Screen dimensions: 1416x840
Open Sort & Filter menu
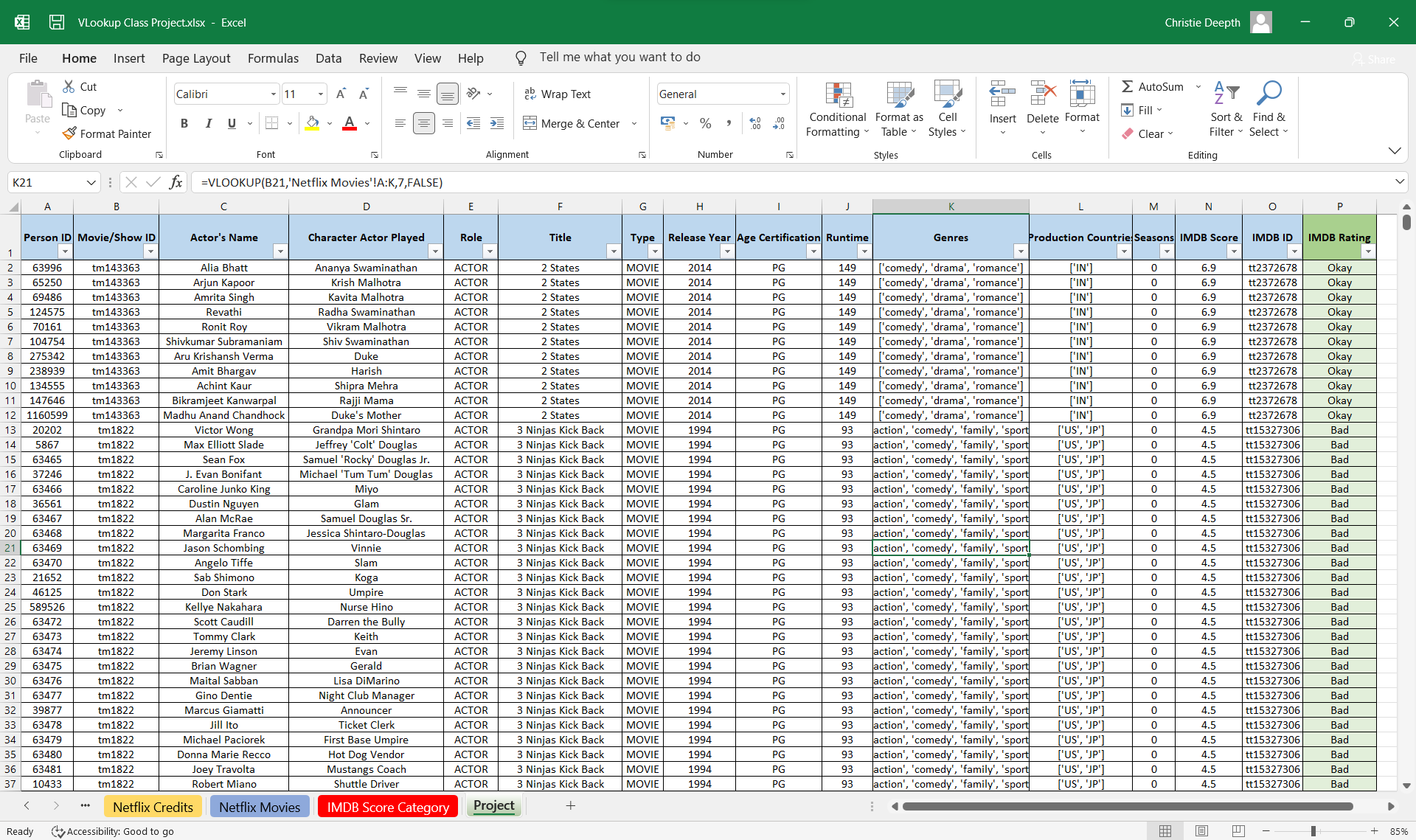[1226, 110]
